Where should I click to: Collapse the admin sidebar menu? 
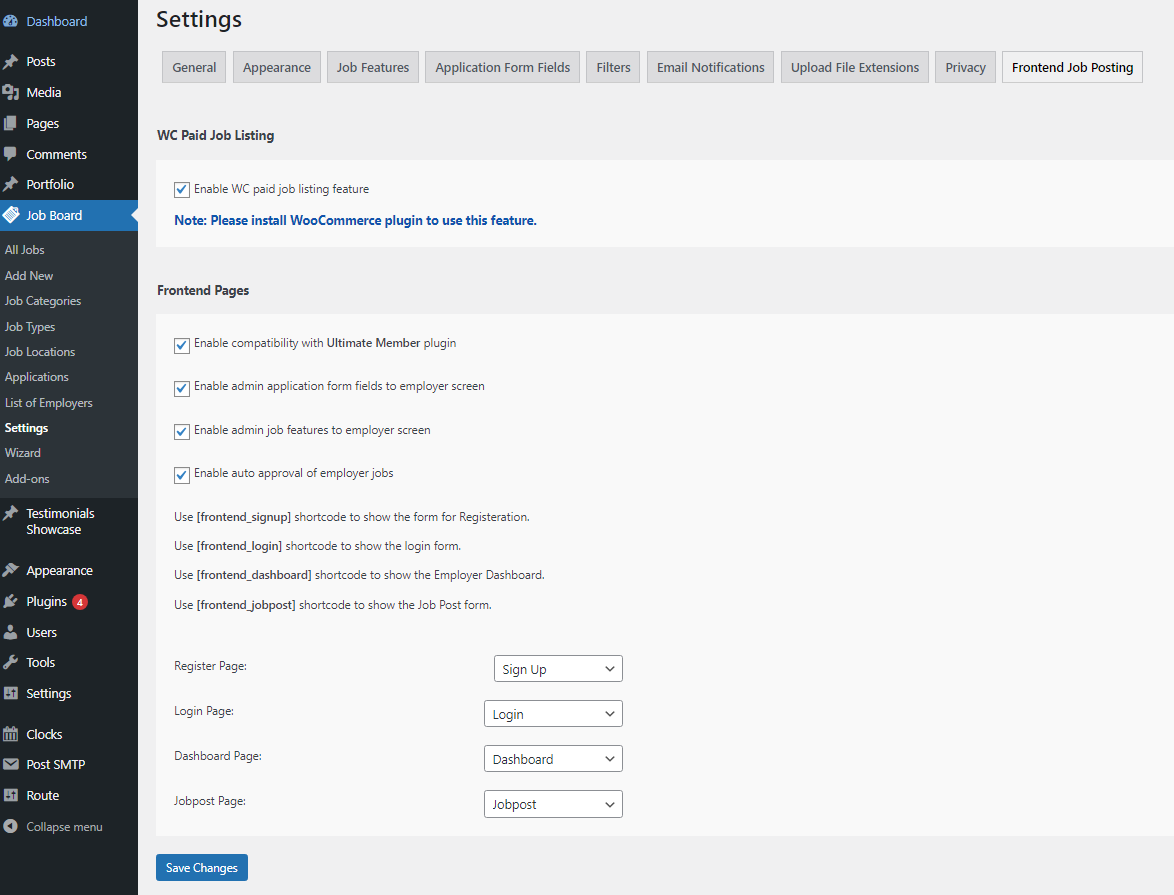click(x=63, y=826)
